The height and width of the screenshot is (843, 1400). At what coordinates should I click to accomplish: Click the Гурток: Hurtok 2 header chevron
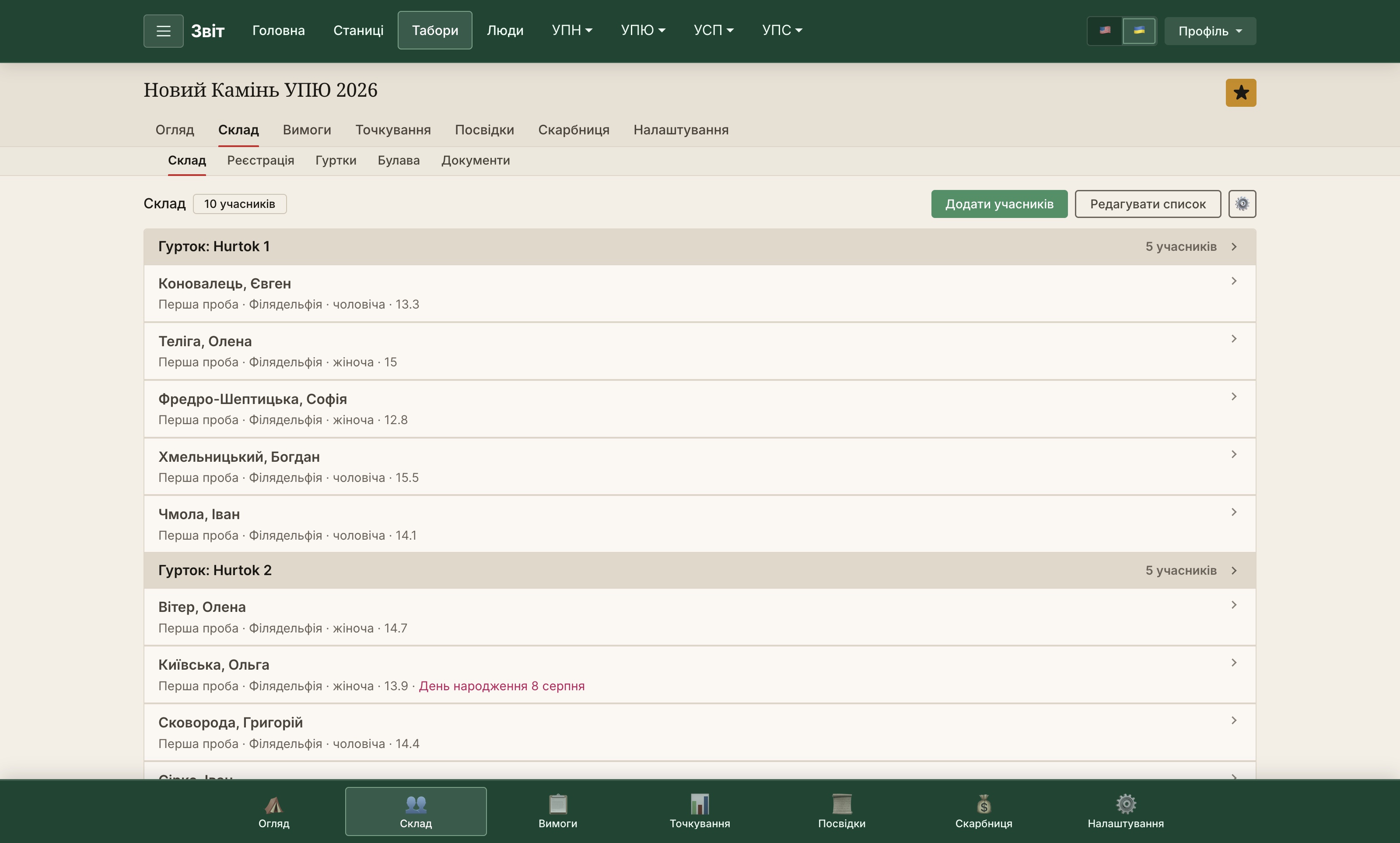(x=1234, y=570)
